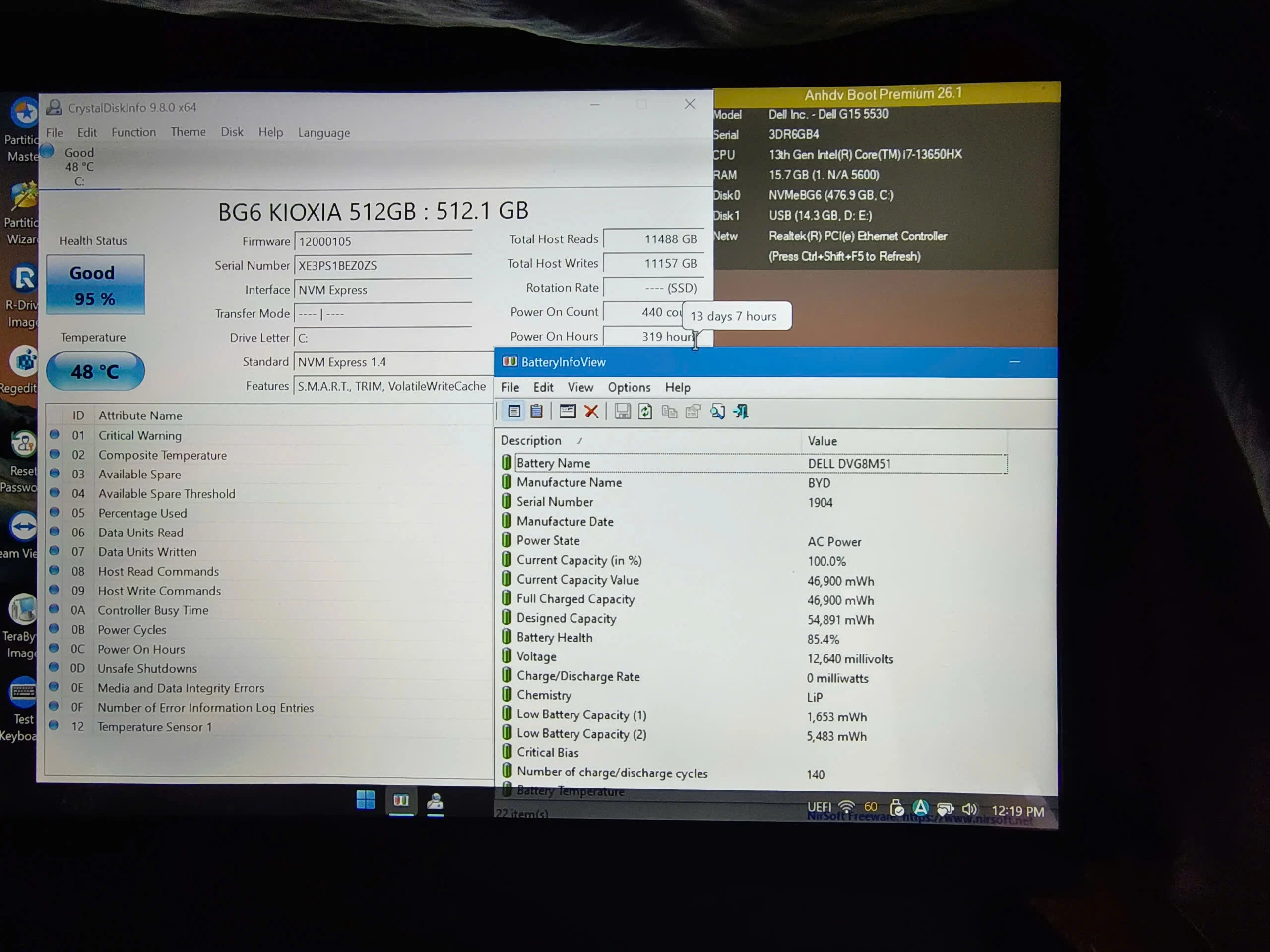
Task: Select the Critical Warning attribute row
Action: click(x=269, y=435)
